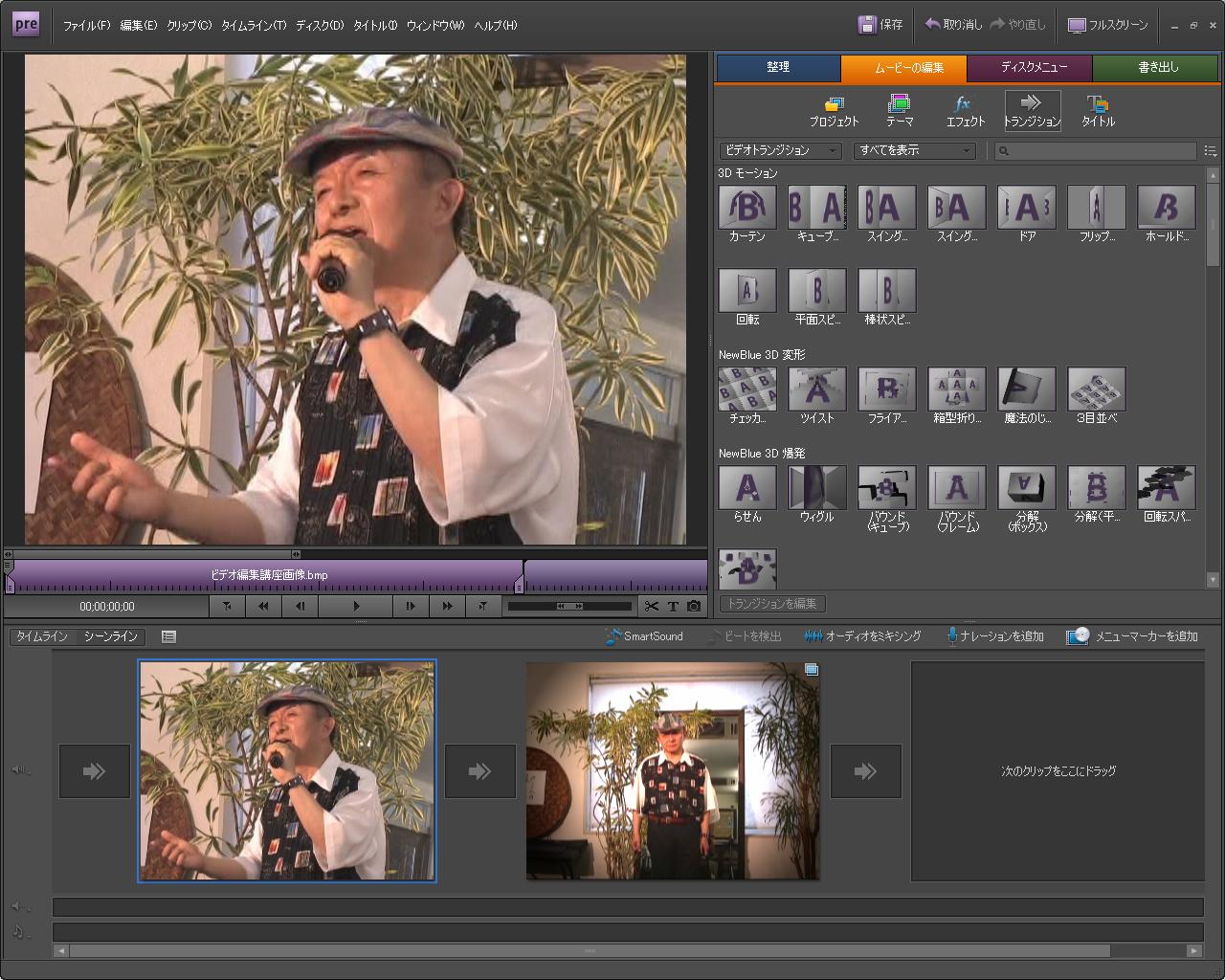Open the エフェクト (Effects) panel icon
The image size is (1225, 980).
(965, 111)
